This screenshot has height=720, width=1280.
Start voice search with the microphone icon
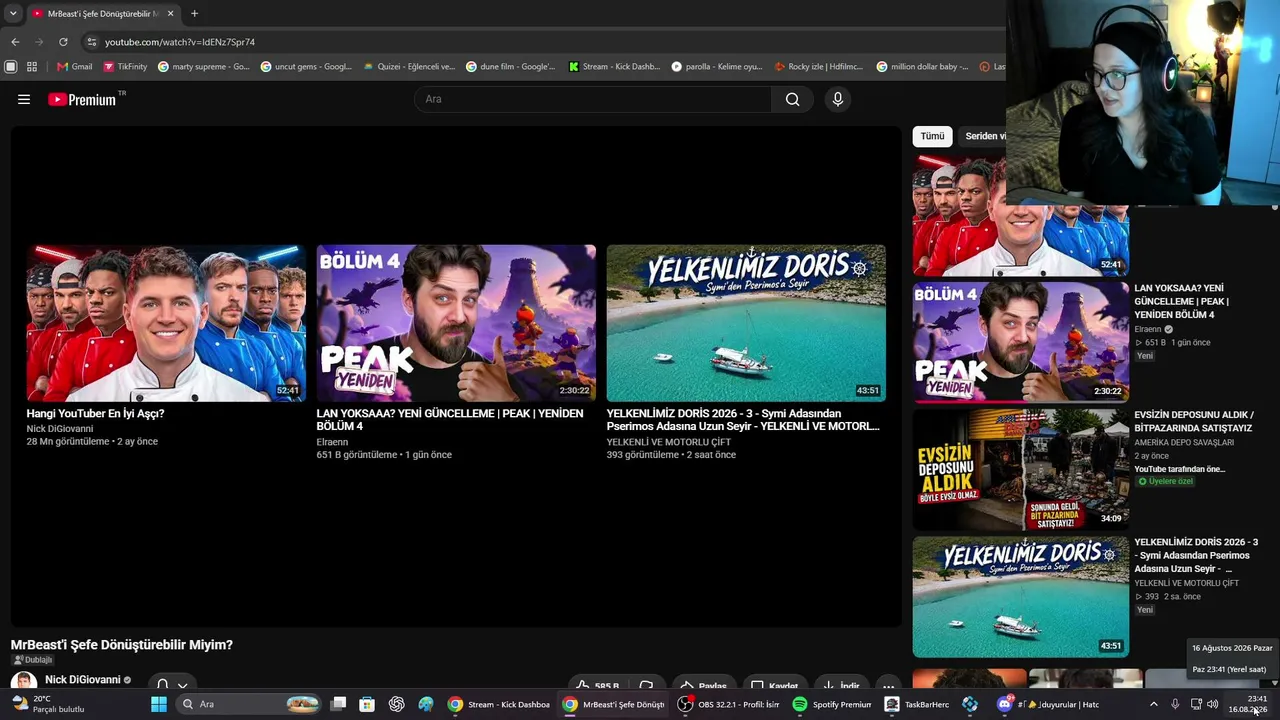838,99
